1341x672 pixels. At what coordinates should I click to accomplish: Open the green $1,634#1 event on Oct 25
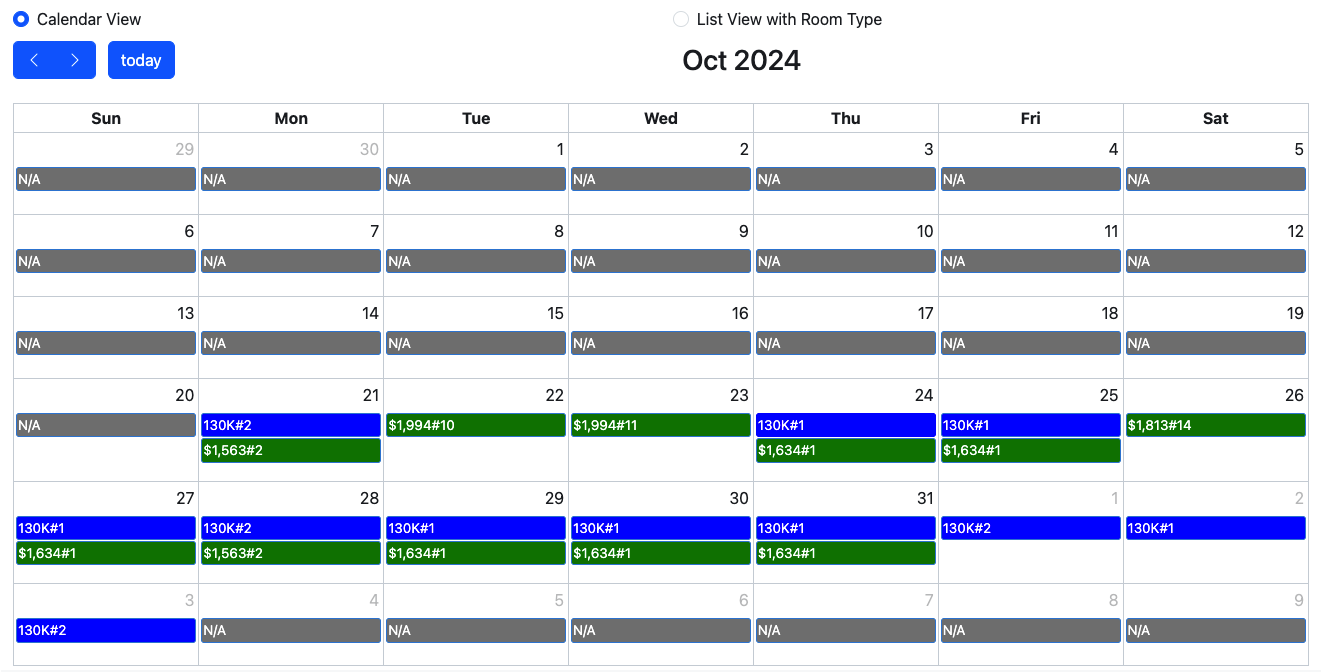[1031, 450]
